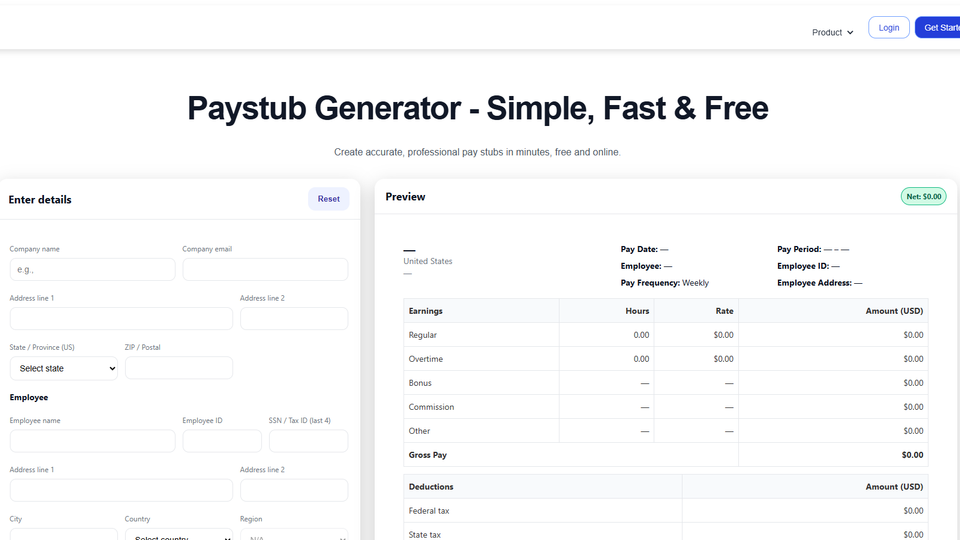This screenshot has height=540, width=960.
Task: Click the Login button
Action: (x=888, y=28)
